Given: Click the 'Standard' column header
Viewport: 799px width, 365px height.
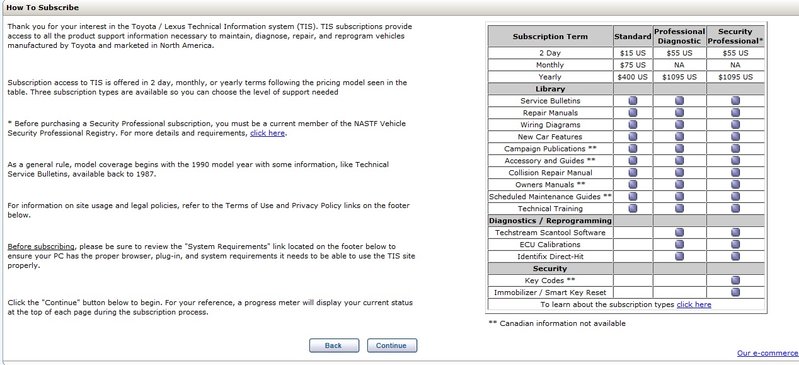Looking at the screenshot, I should pos(632,36).
